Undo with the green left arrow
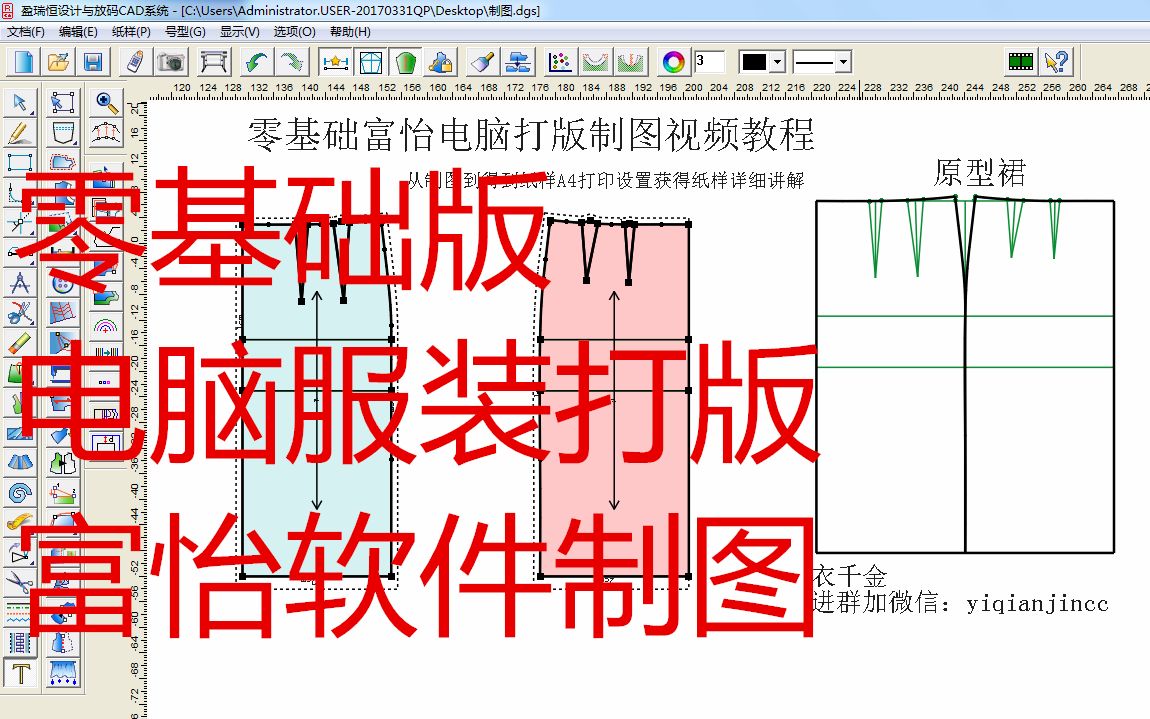Screen dimensions: 1150x719 [x=256, y=62]
